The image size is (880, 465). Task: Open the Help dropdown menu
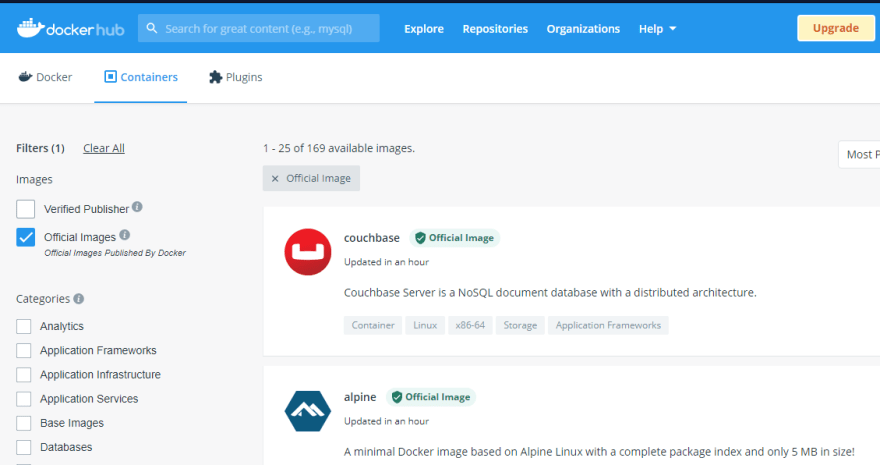[x=657, y=29]
